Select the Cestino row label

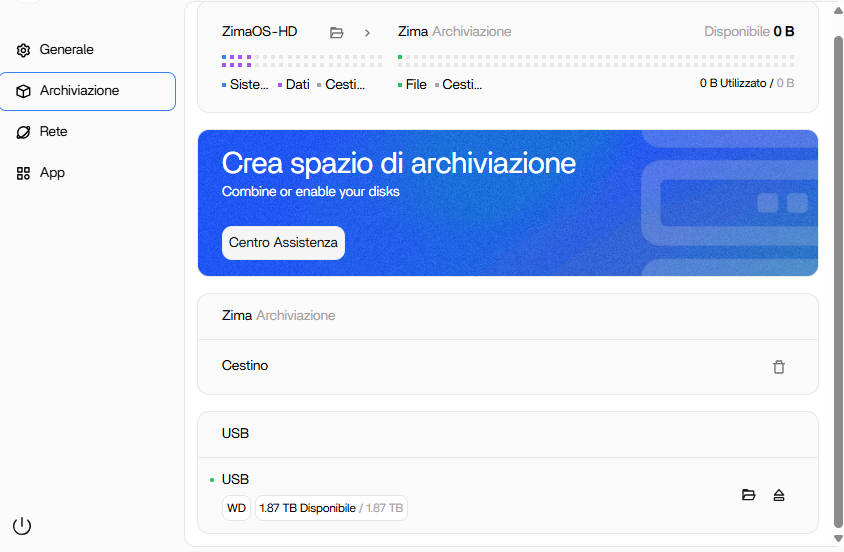pyautogui.click(x=245, y=366)
